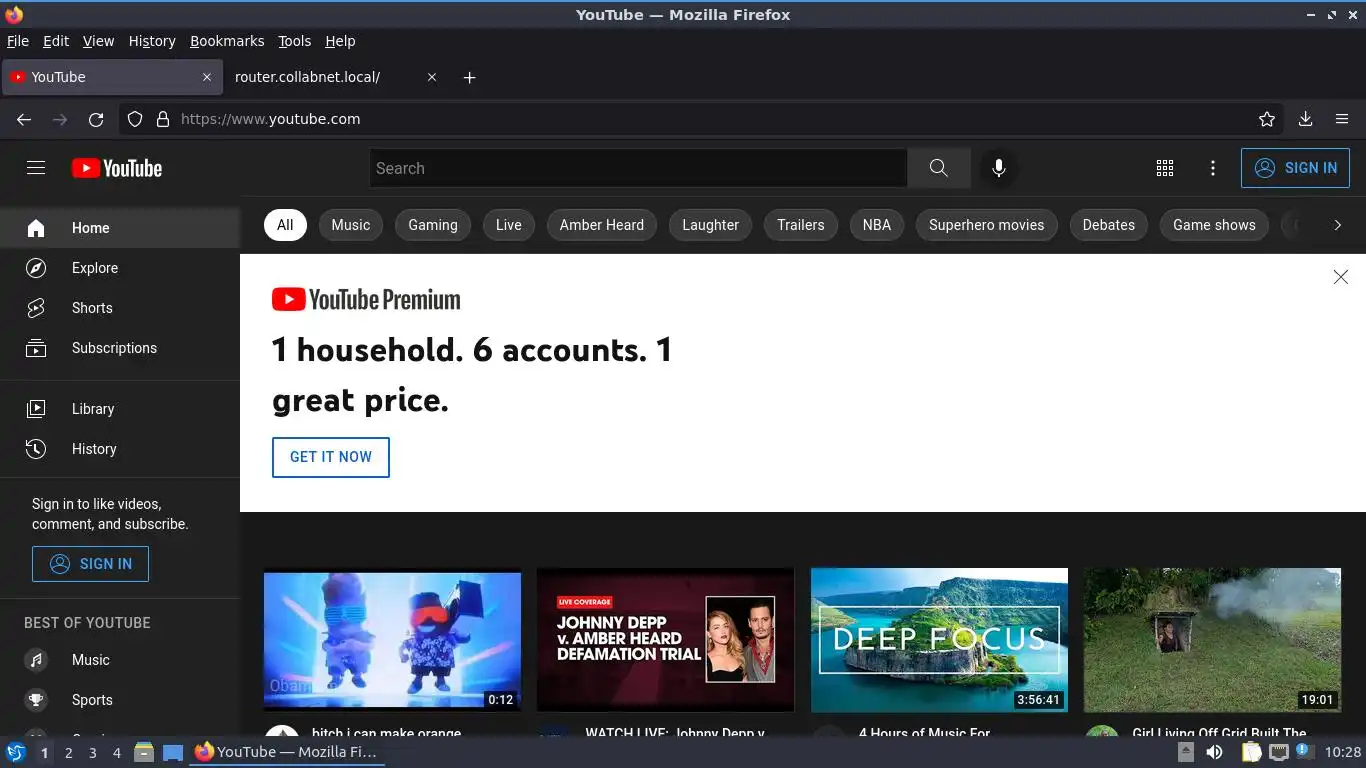The image size is (1366, 768).
Task: Open Firefox application hamburger menu
Action: [x=1342, y=119]
